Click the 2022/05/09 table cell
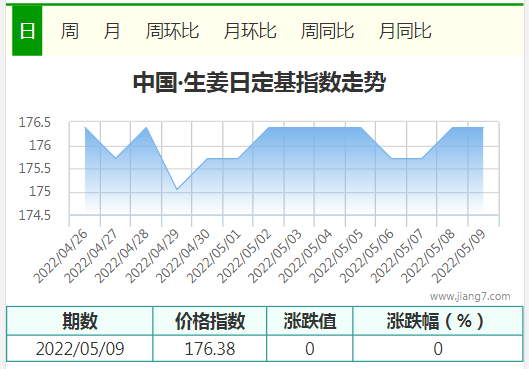 (80, 348)
